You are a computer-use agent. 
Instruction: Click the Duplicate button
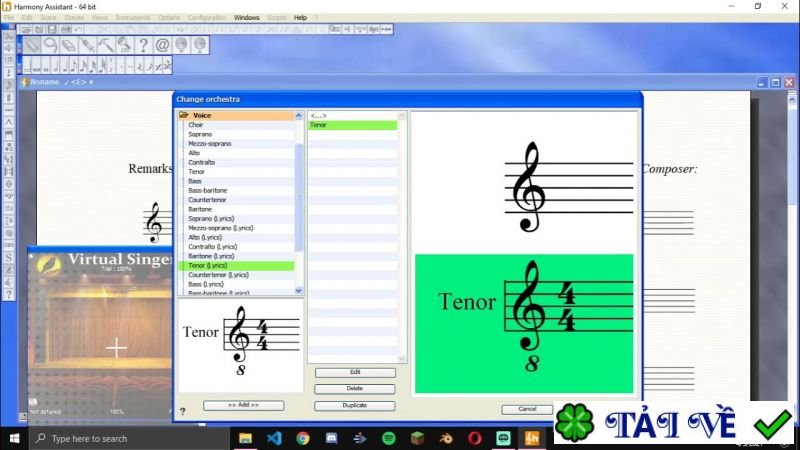tap(355, 406)
